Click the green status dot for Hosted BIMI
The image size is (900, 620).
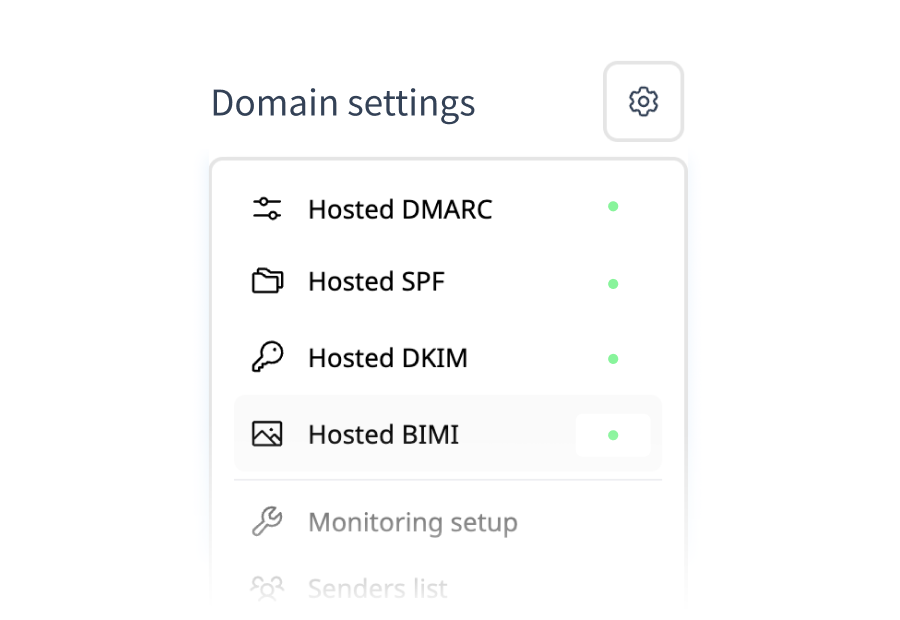click(613, 435)
